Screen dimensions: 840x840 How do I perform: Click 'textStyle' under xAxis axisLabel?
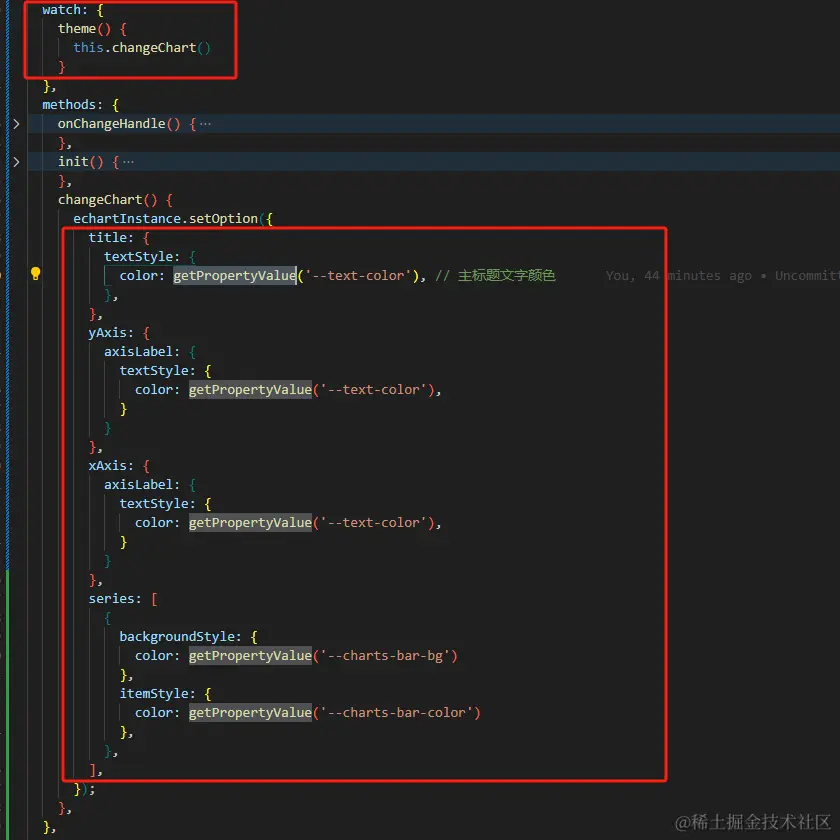pos(154,504)
